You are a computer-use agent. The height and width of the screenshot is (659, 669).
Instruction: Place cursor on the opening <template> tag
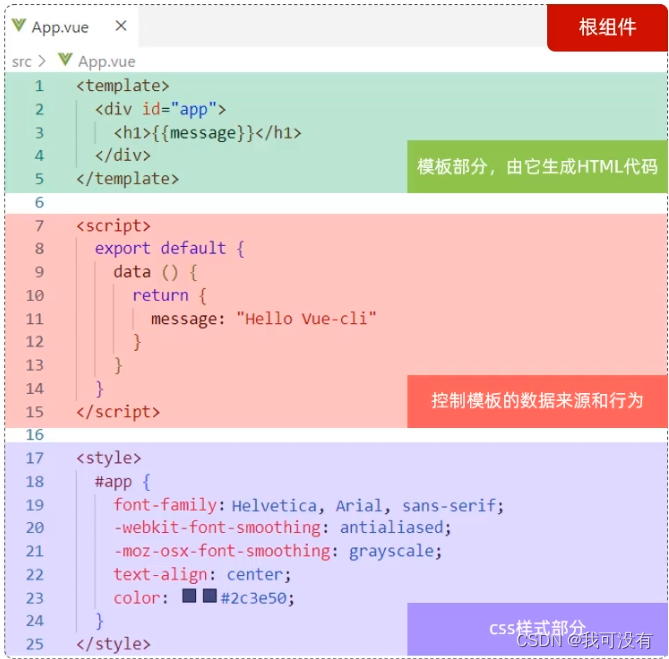pyautogui.click(x=123, y=86)
